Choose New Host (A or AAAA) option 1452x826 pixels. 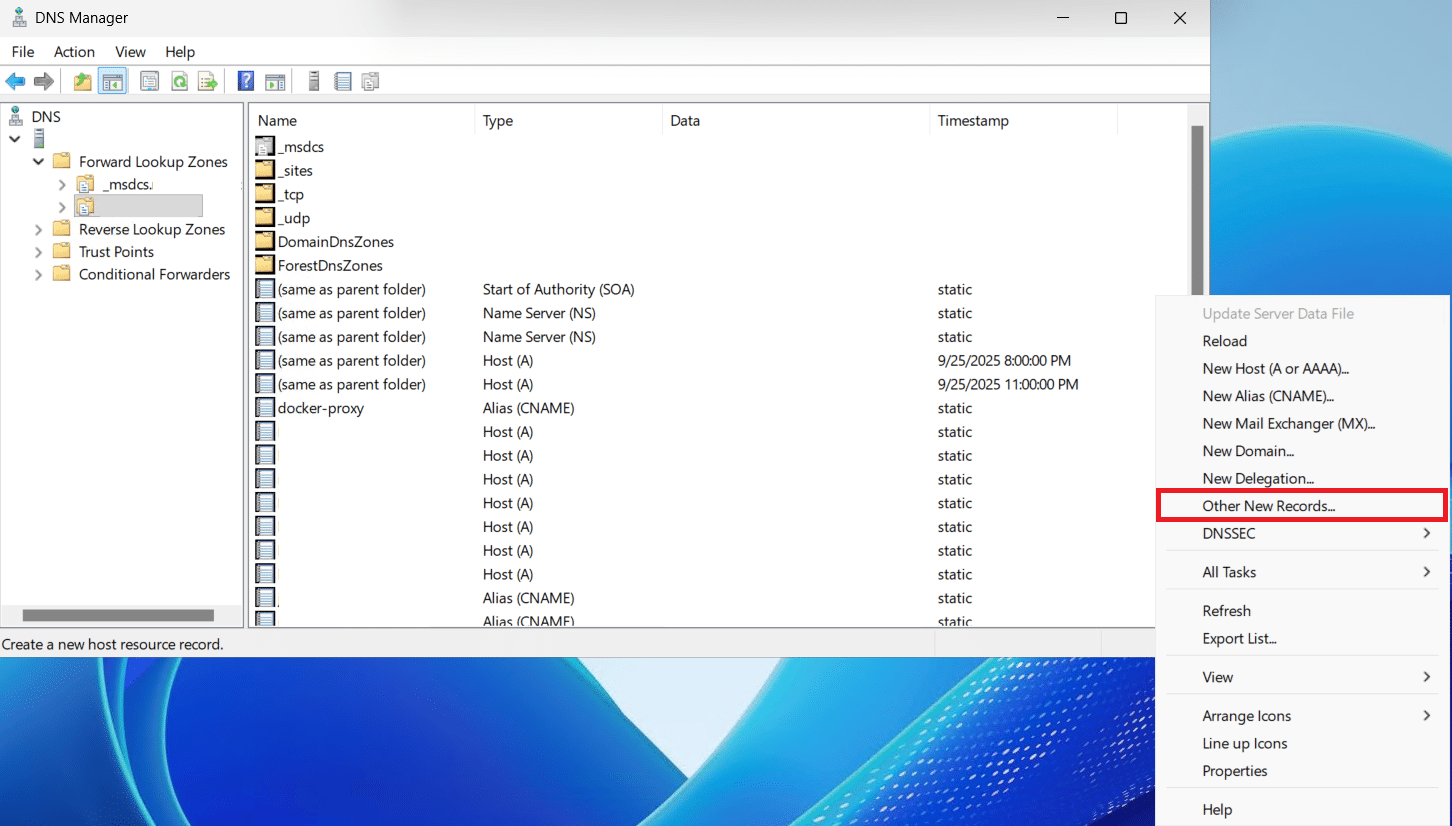click(x=1275, y=369)
